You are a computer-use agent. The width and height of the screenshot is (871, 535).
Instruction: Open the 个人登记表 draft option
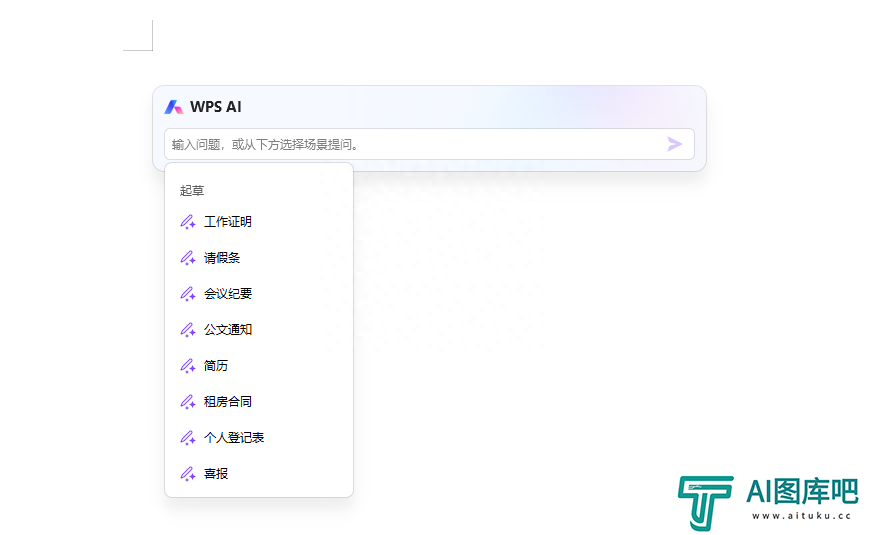click(259, 438)
